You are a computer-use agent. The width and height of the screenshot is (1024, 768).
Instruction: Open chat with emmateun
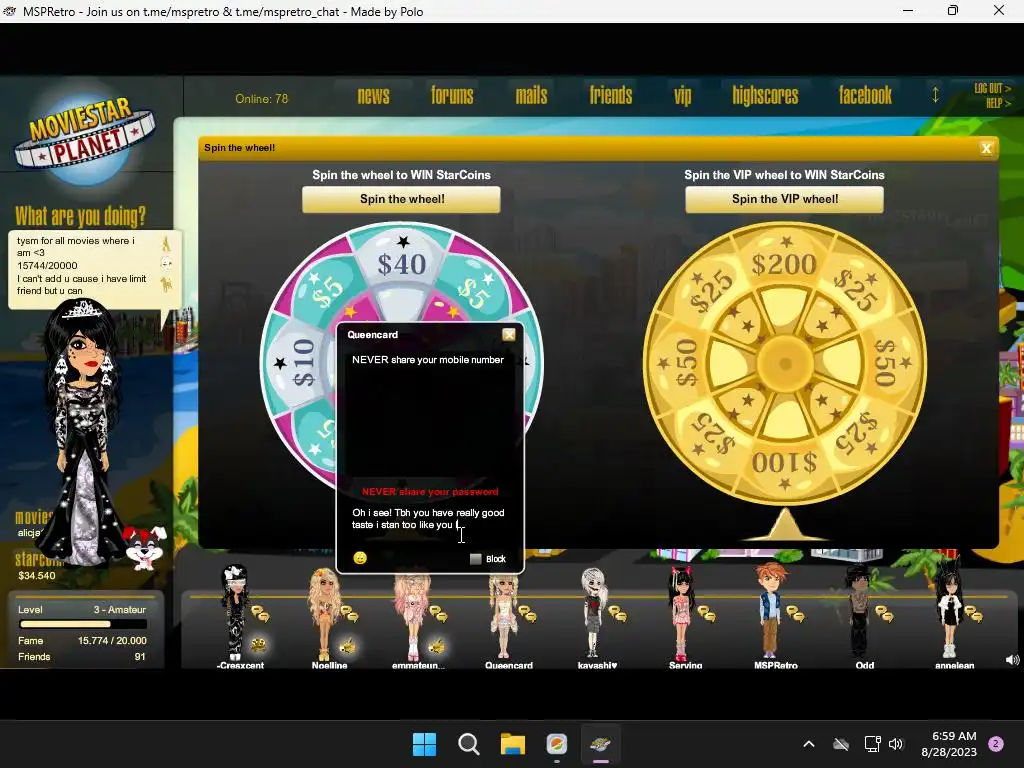pyautogui.click(x=438, y=614)
